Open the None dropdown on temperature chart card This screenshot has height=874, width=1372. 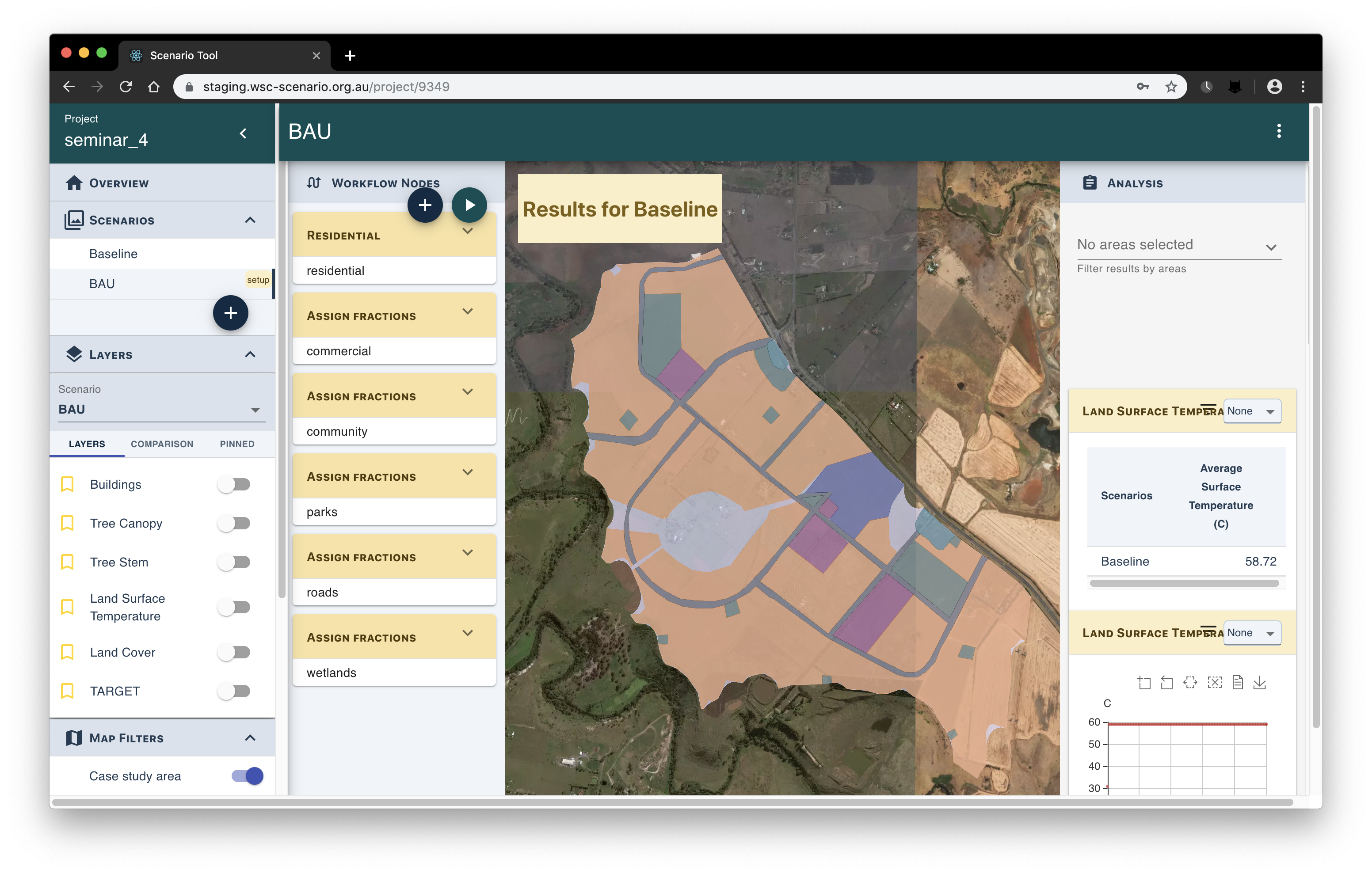pyautogui.click(x=1252, y=633)
